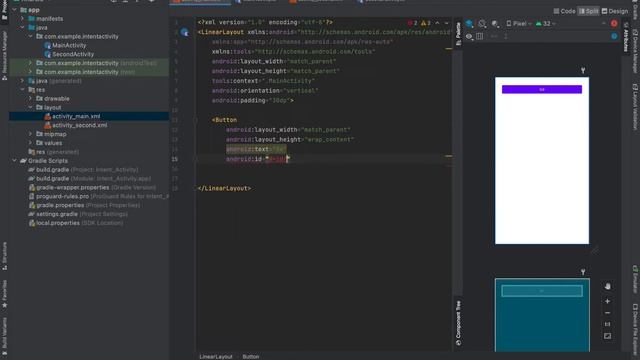The width and height of the screenshot is (640, 360).
Task: Expand the com.example.intentactivity (androidTest) package
Action: (x=30, y=63)
